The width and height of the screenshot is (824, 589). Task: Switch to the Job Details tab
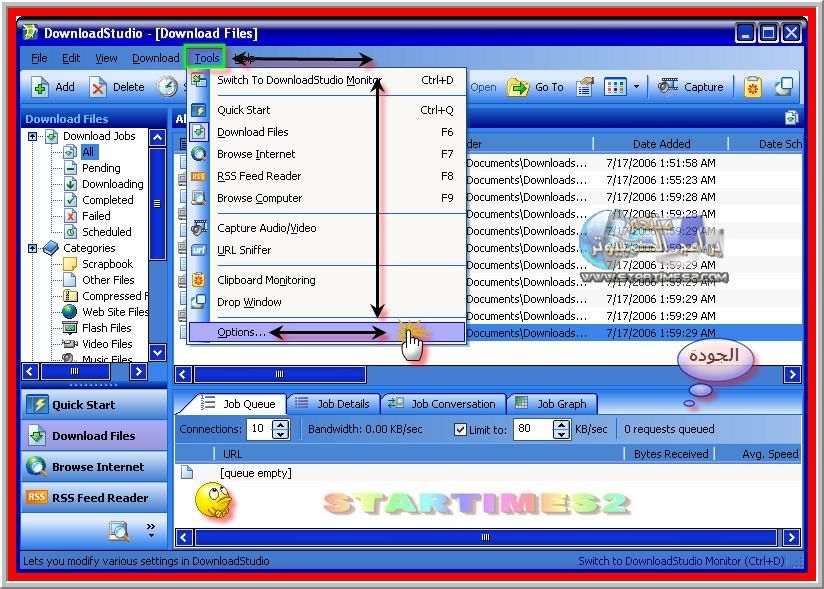334,404
